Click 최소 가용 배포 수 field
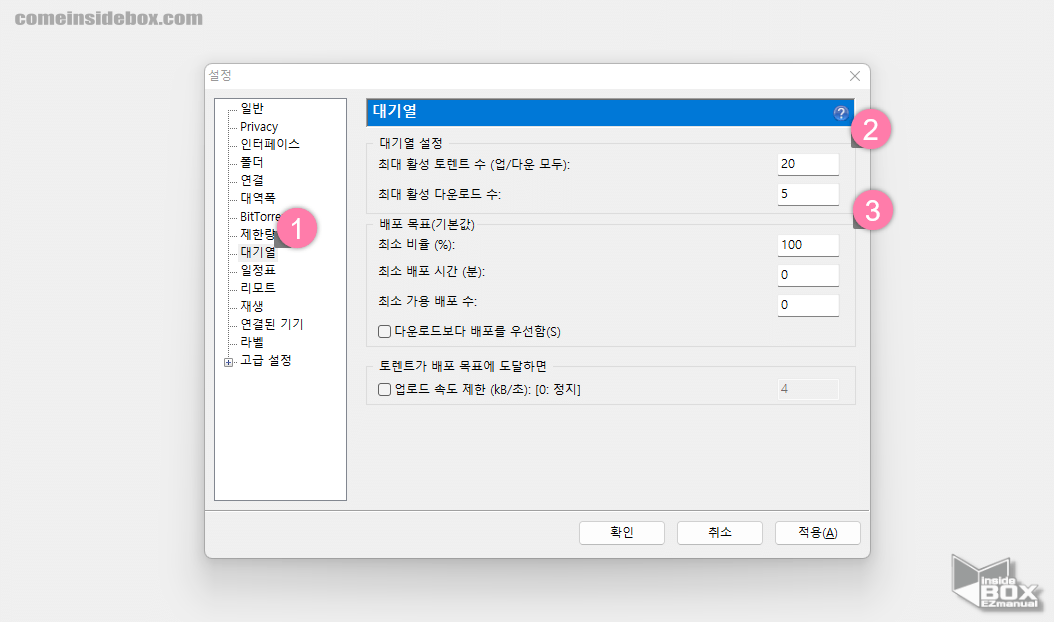 click(x=808, y=305)
